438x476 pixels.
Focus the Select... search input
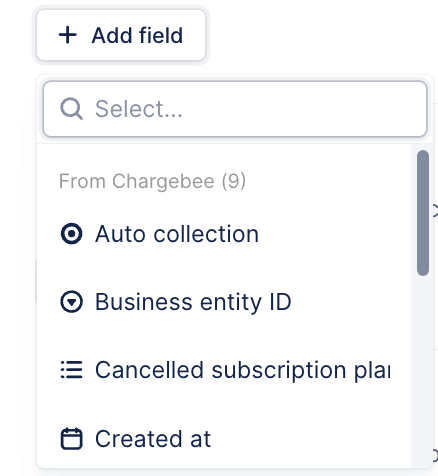(x=235, y=109)
